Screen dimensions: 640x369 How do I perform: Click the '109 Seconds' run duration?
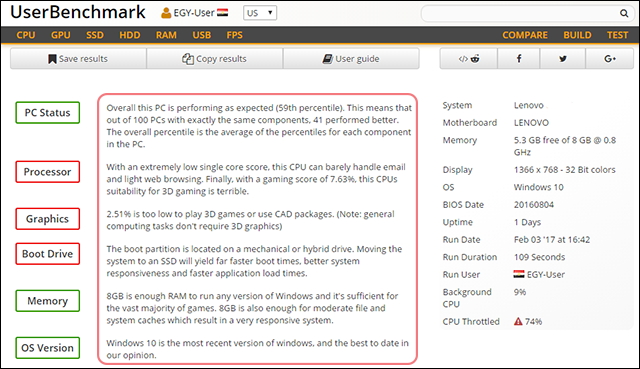pos(539,257)
